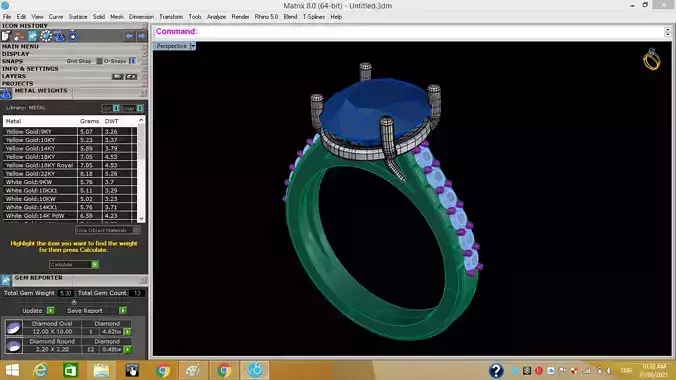The width and height of the screenshot is (676, 380).
Task: Open Windows Start button
Action: [x=12, y=371]
